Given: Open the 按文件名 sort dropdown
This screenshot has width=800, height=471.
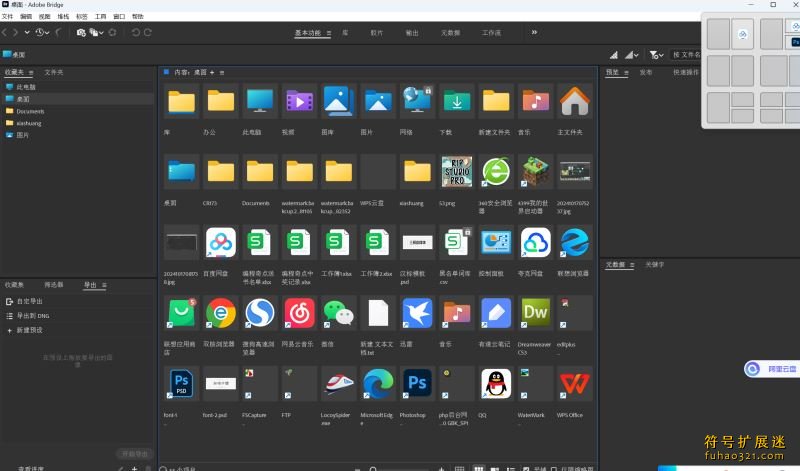Looking at the screenshot, I should pos(685,55).
